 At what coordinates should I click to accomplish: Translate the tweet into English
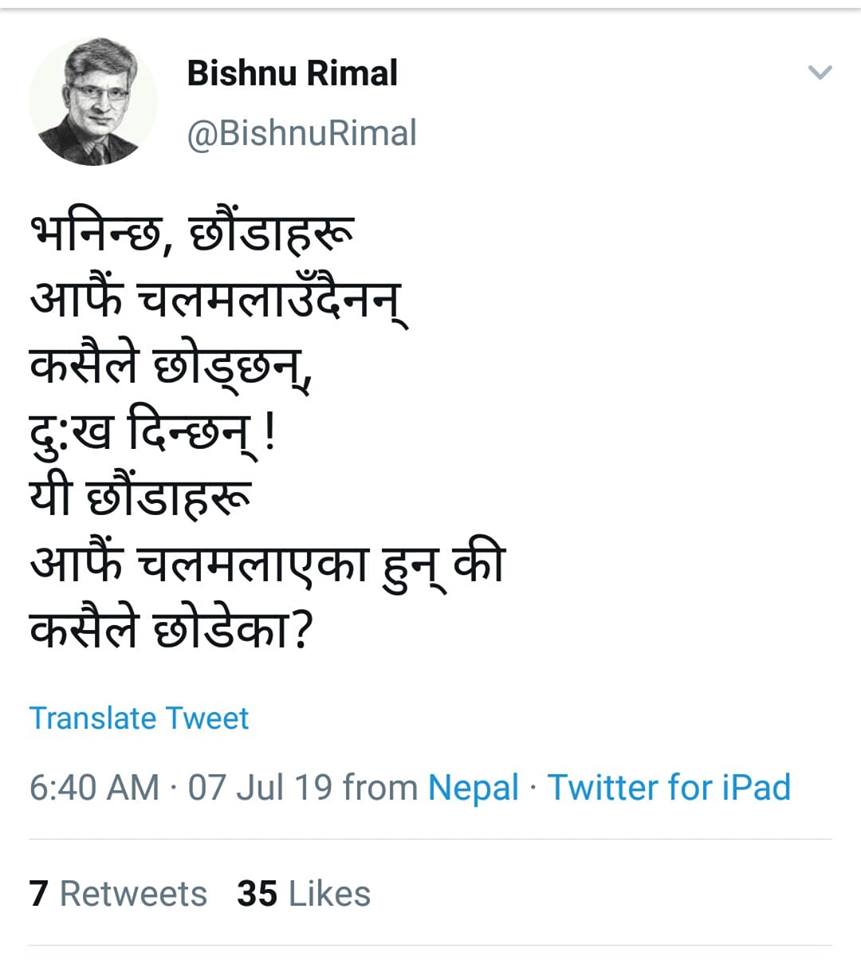(x=139, y=717)
